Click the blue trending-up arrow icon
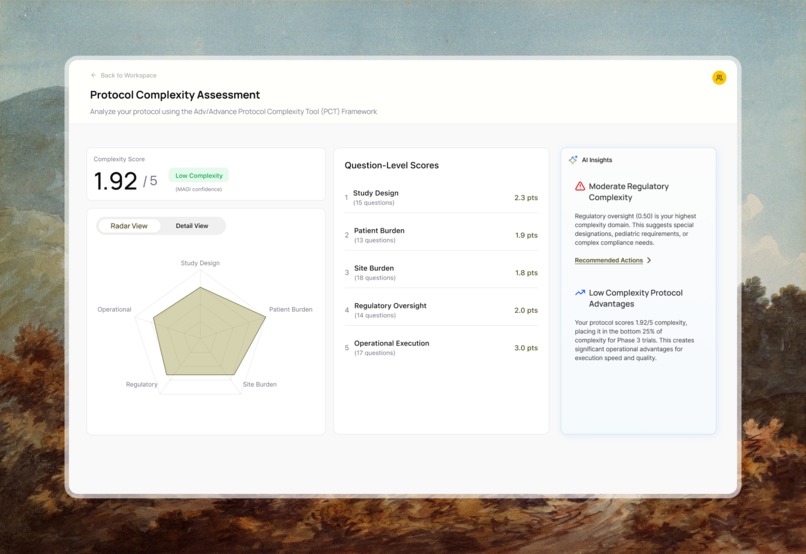The height and width of the screenshot is (554, 806). [580, 292]
